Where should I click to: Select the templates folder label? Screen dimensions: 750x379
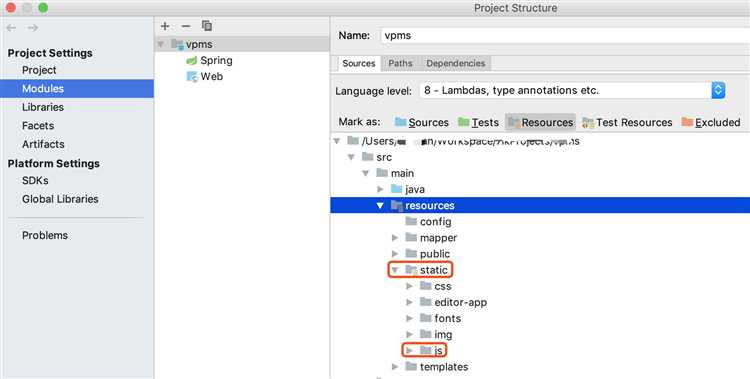tap(444, 367)
